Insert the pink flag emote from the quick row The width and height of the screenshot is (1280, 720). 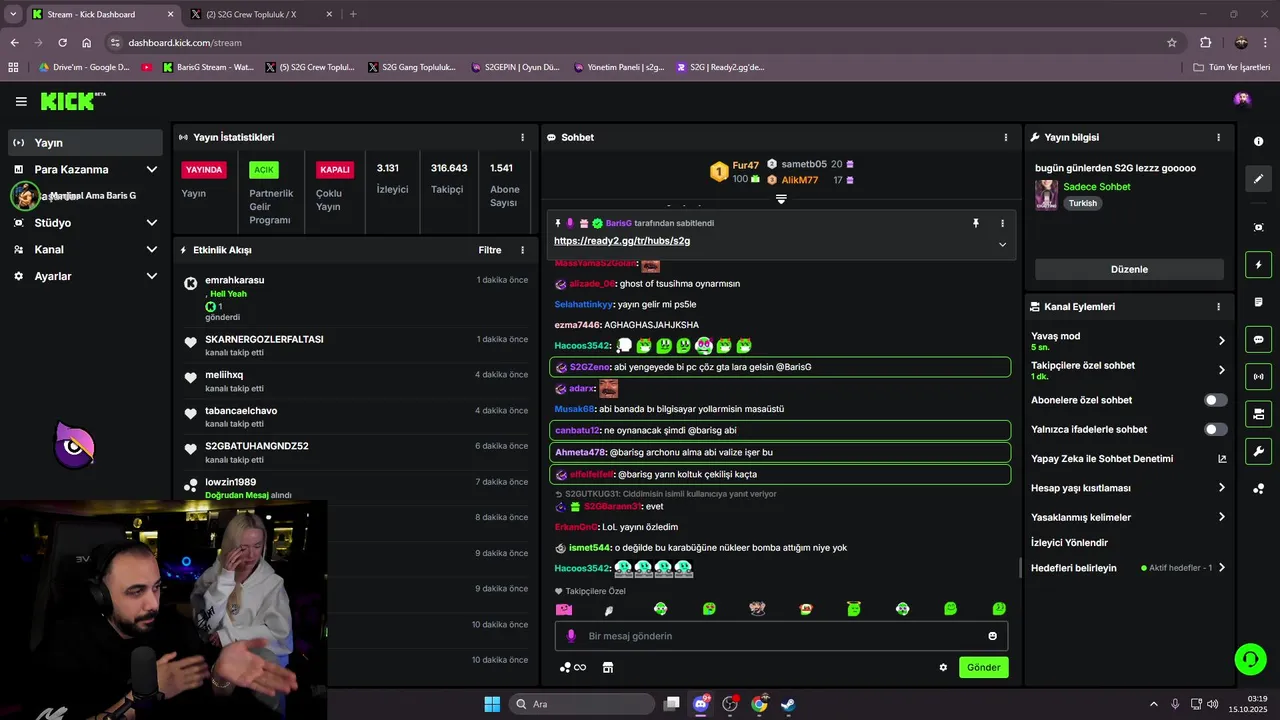(564, 609)
